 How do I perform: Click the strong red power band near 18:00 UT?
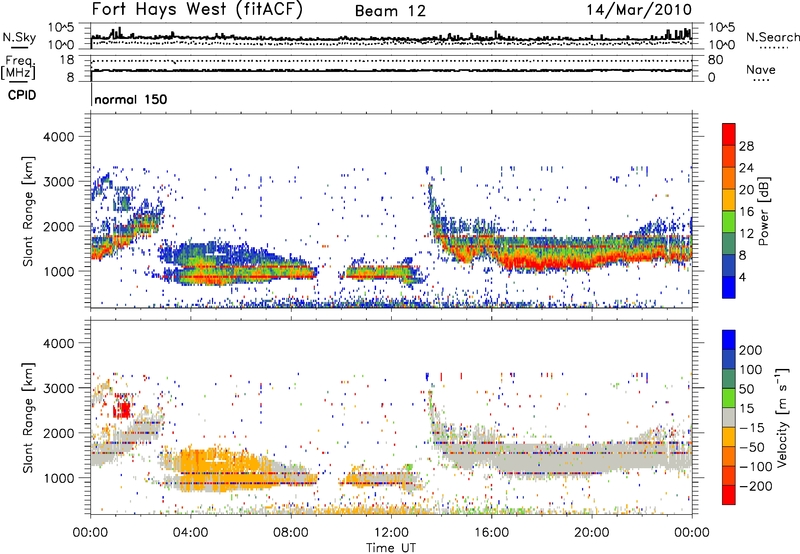pos(546,262)
